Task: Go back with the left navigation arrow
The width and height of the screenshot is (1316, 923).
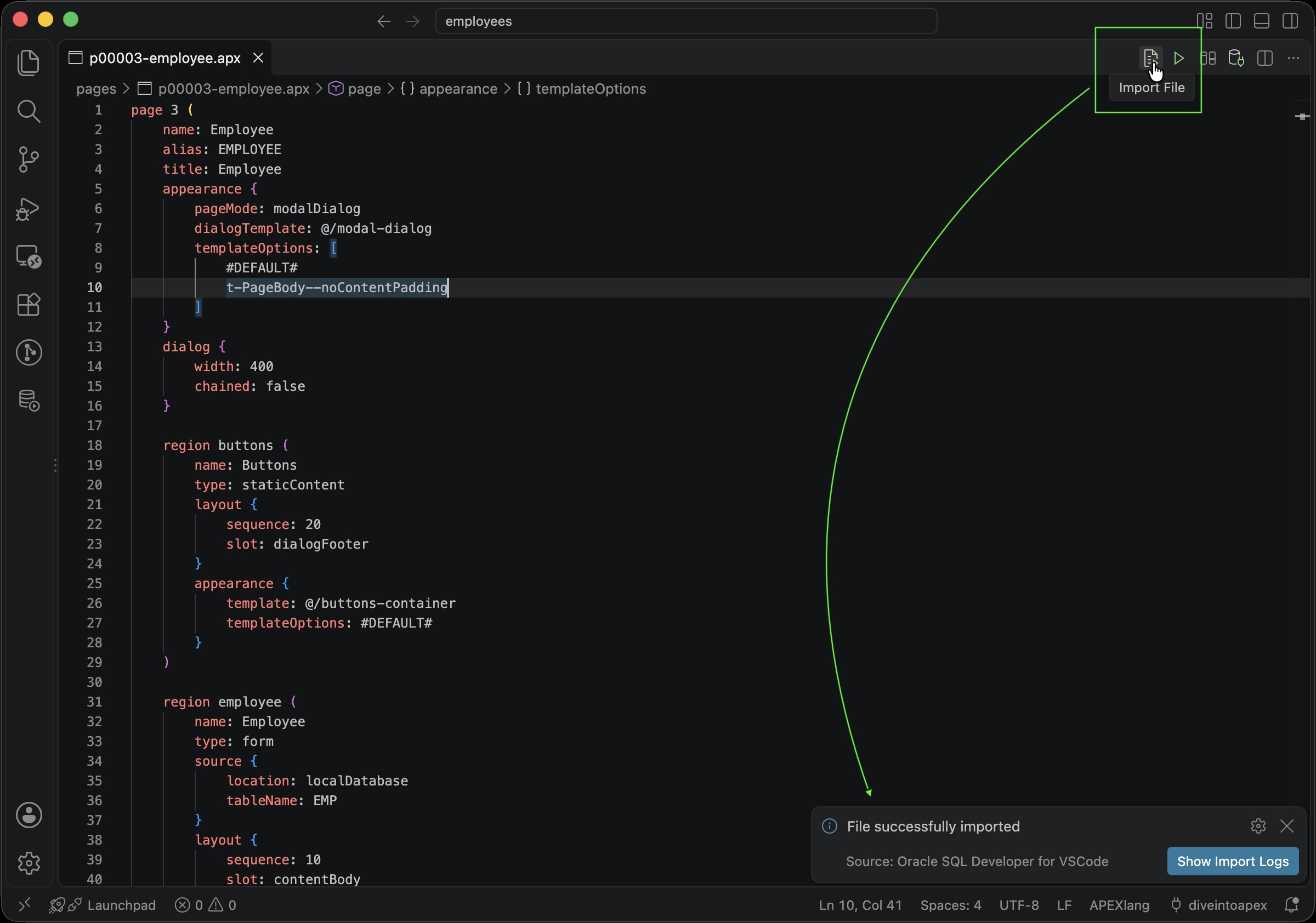Action: tap(384, 21)
